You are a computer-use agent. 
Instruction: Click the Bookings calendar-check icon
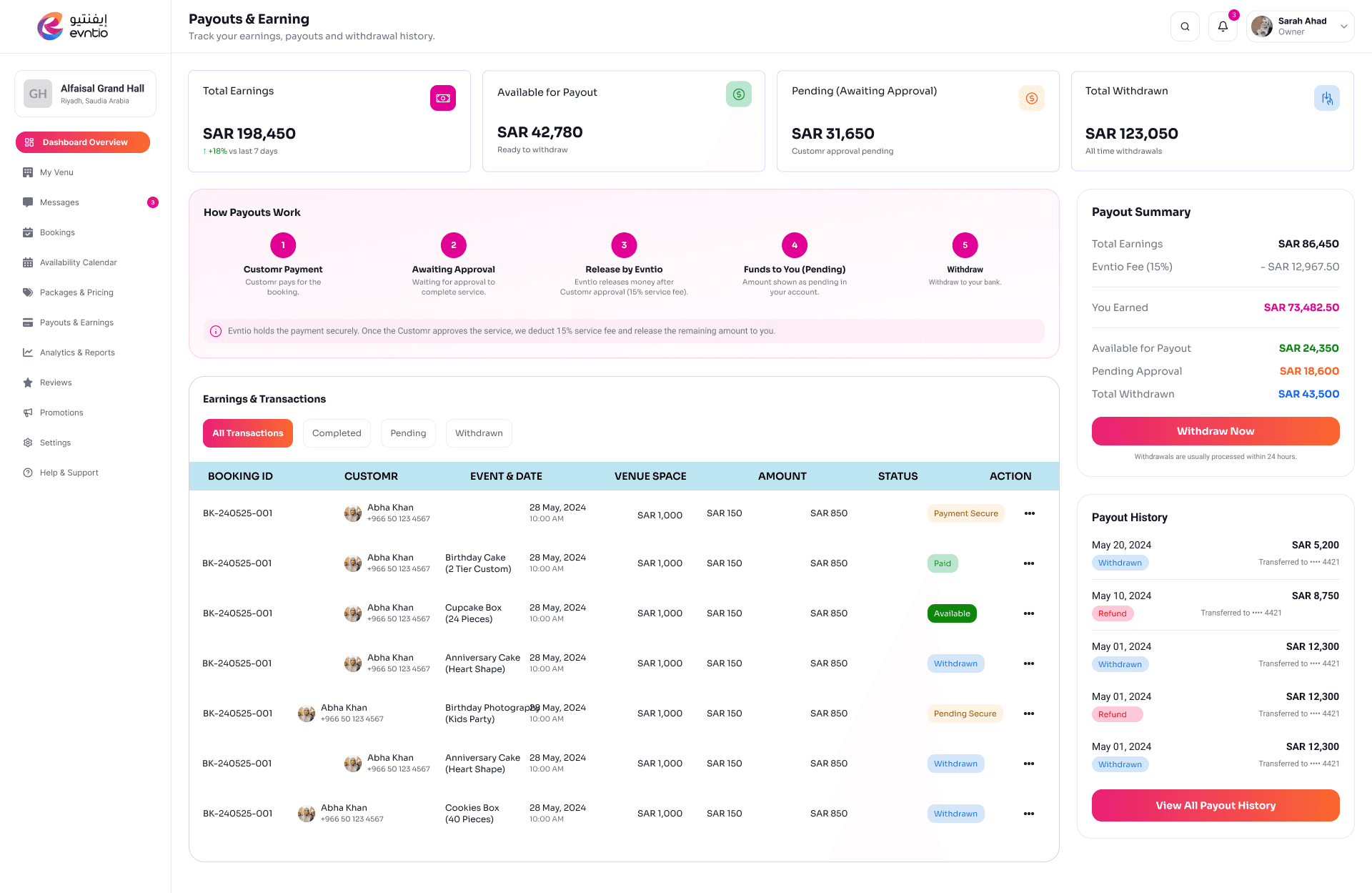pos(28,232)
